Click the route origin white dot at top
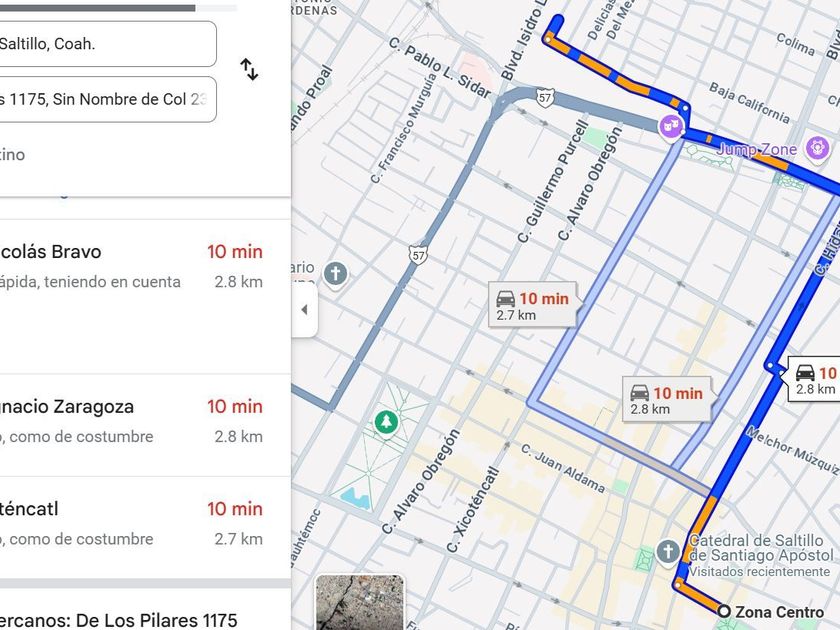 pyautogui.click(x=548, y=39)
